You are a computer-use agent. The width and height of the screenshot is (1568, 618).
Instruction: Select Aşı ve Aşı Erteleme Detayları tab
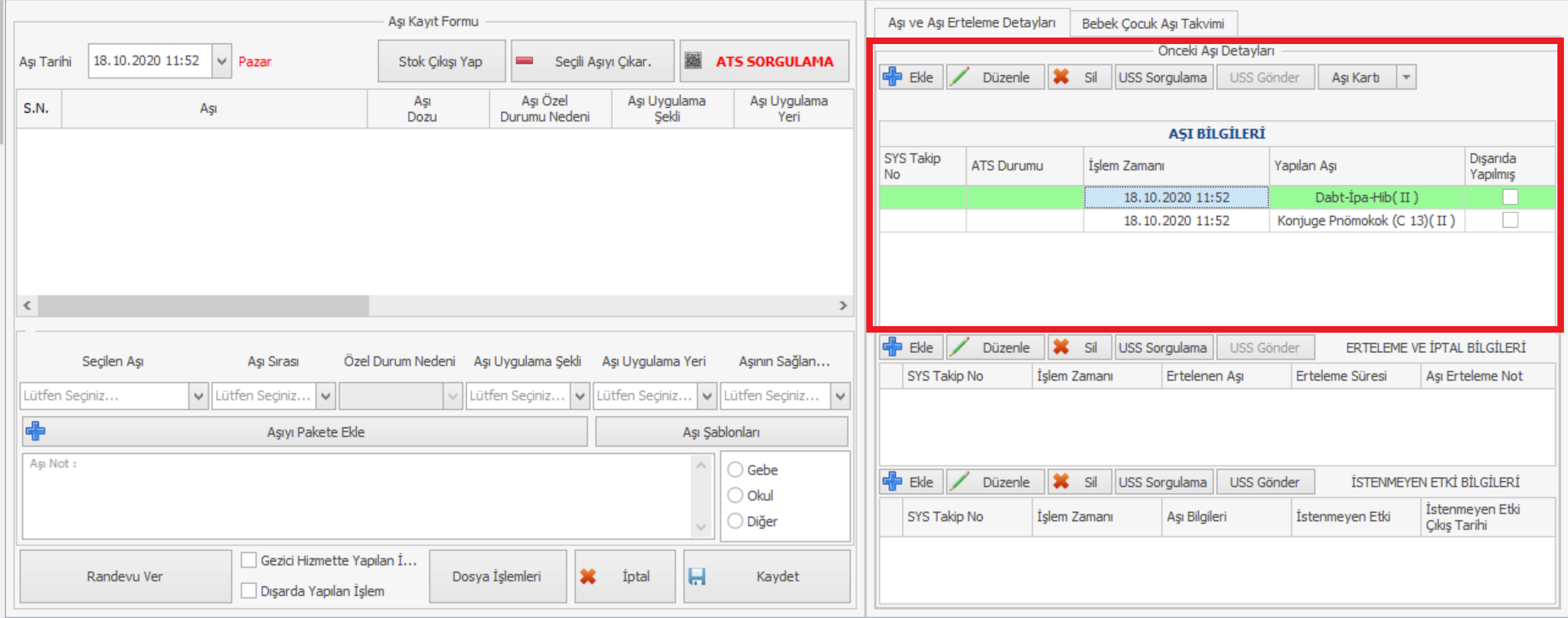point(971,23)
